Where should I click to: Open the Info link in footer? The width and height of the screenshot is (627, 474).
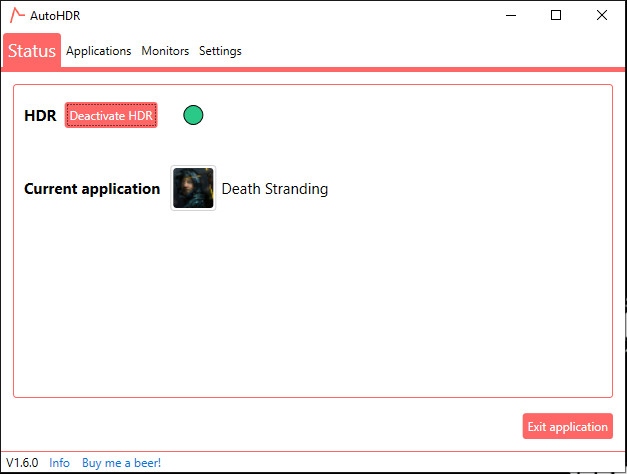coord(59,463)
